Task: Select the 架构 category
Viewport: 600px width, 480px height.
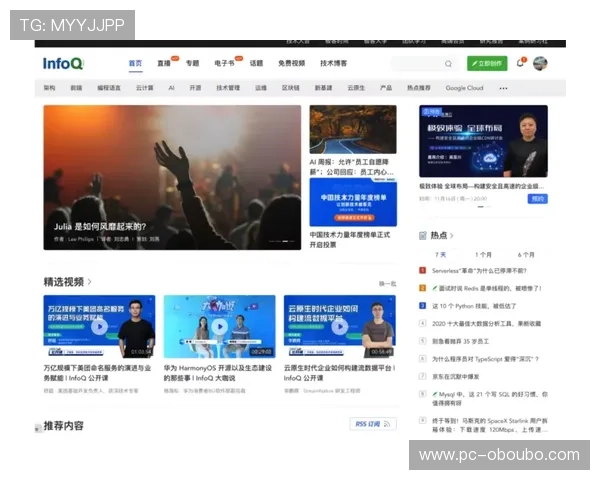Action: coord(49,88)
